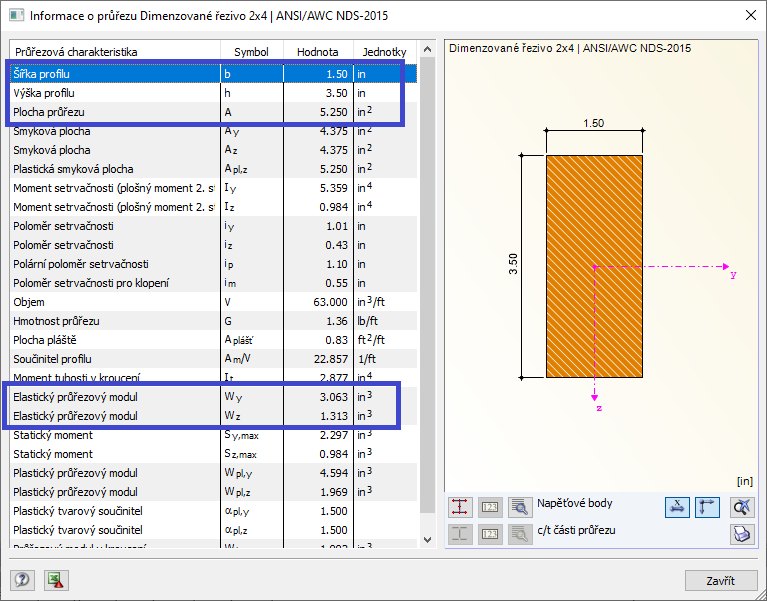Image resolution: width=767 pixels, height=601 pixels.
Task: Open c/t části průřezu details magnifier
Action: click(x=520, y=534)
